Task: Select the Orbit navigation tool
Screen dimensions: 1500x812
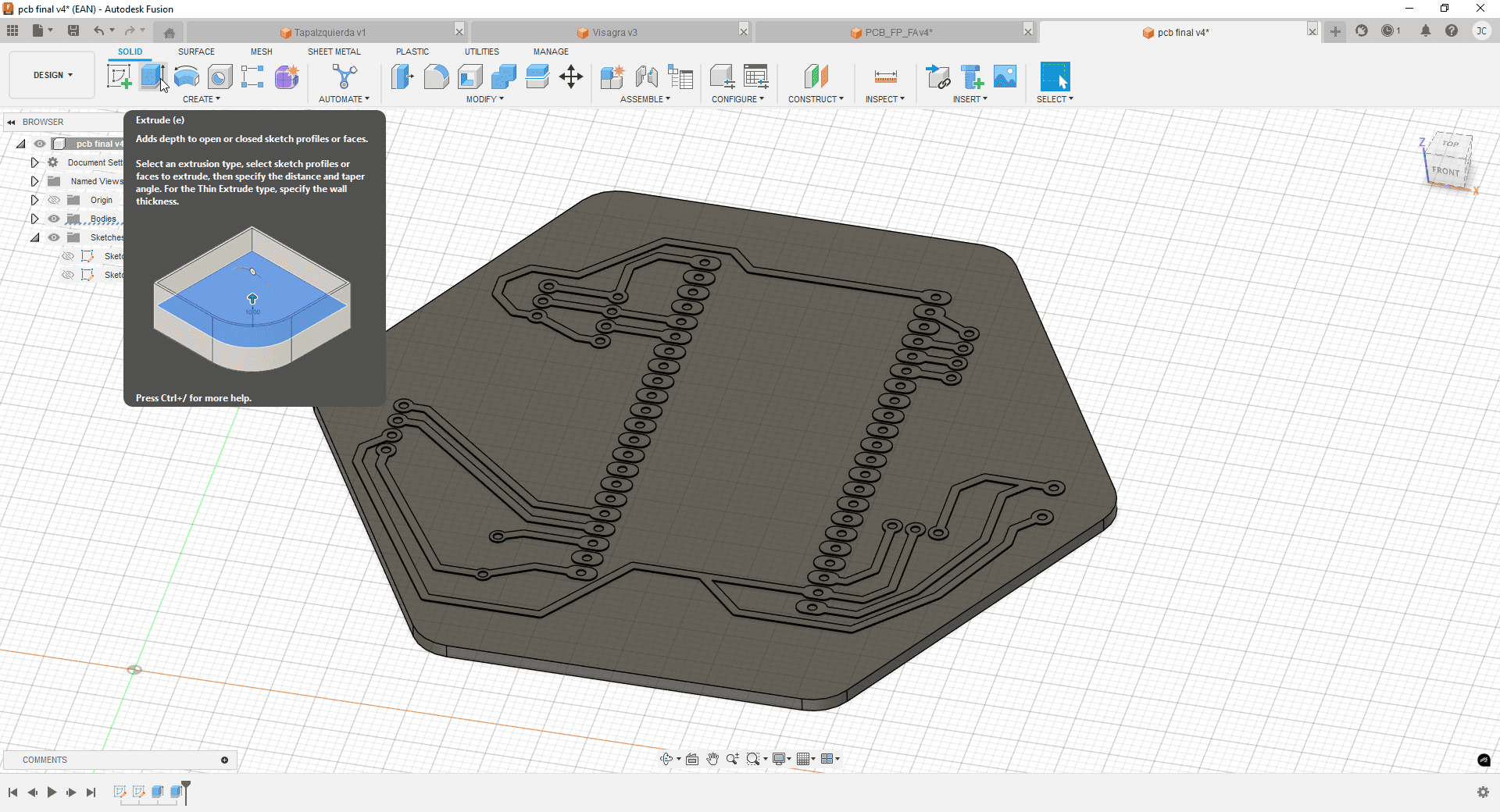Action: [x=666, y=759]
